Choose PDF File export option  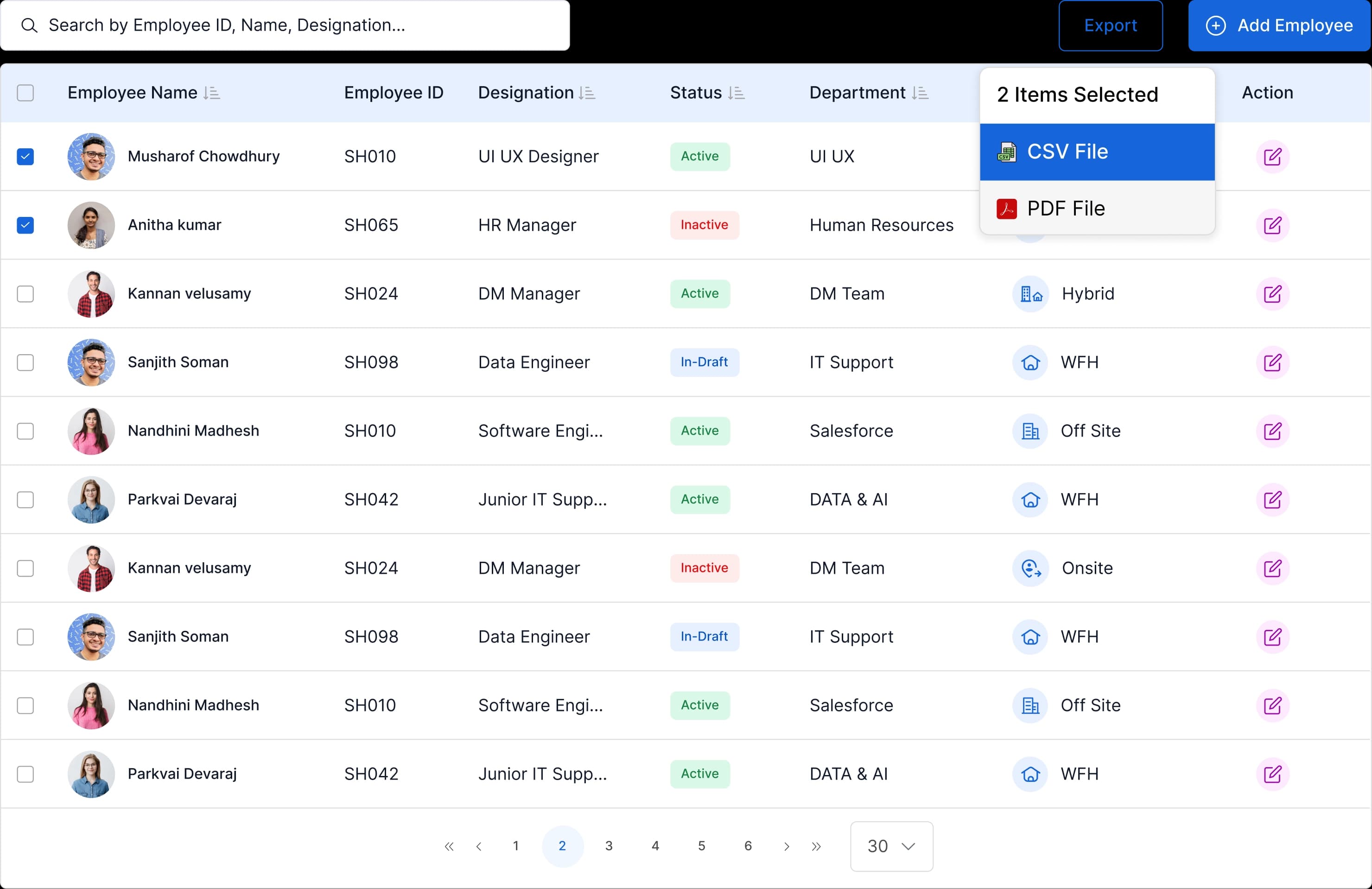[x=1097, y=208]
